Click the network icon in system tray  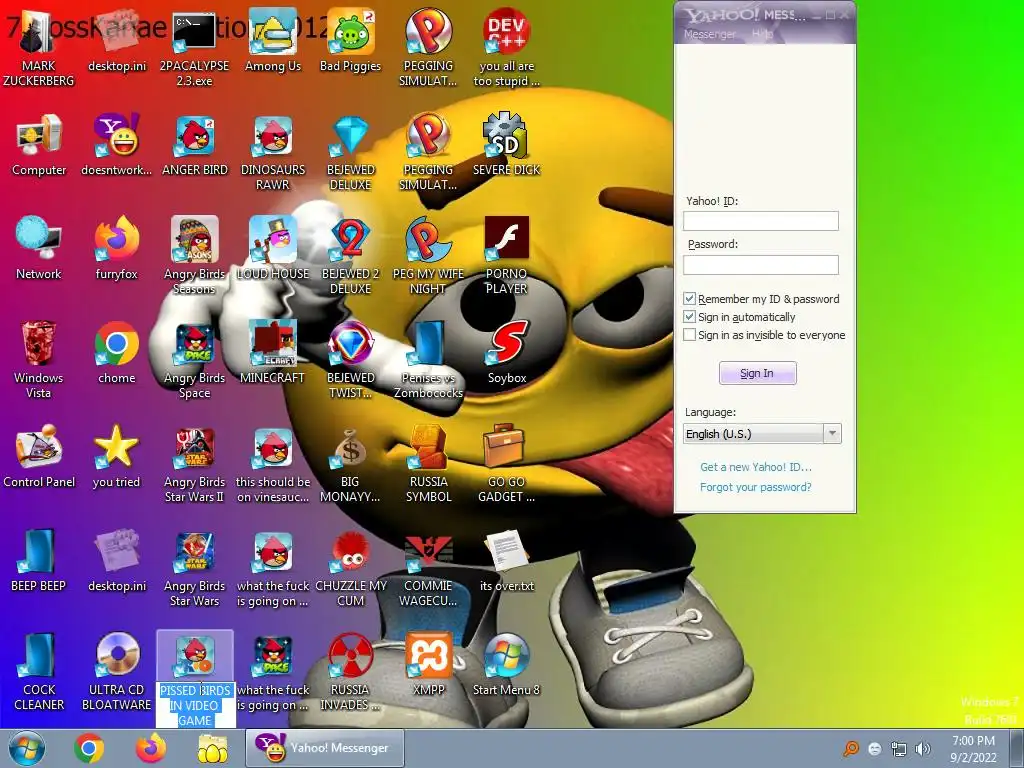[899, 749]
